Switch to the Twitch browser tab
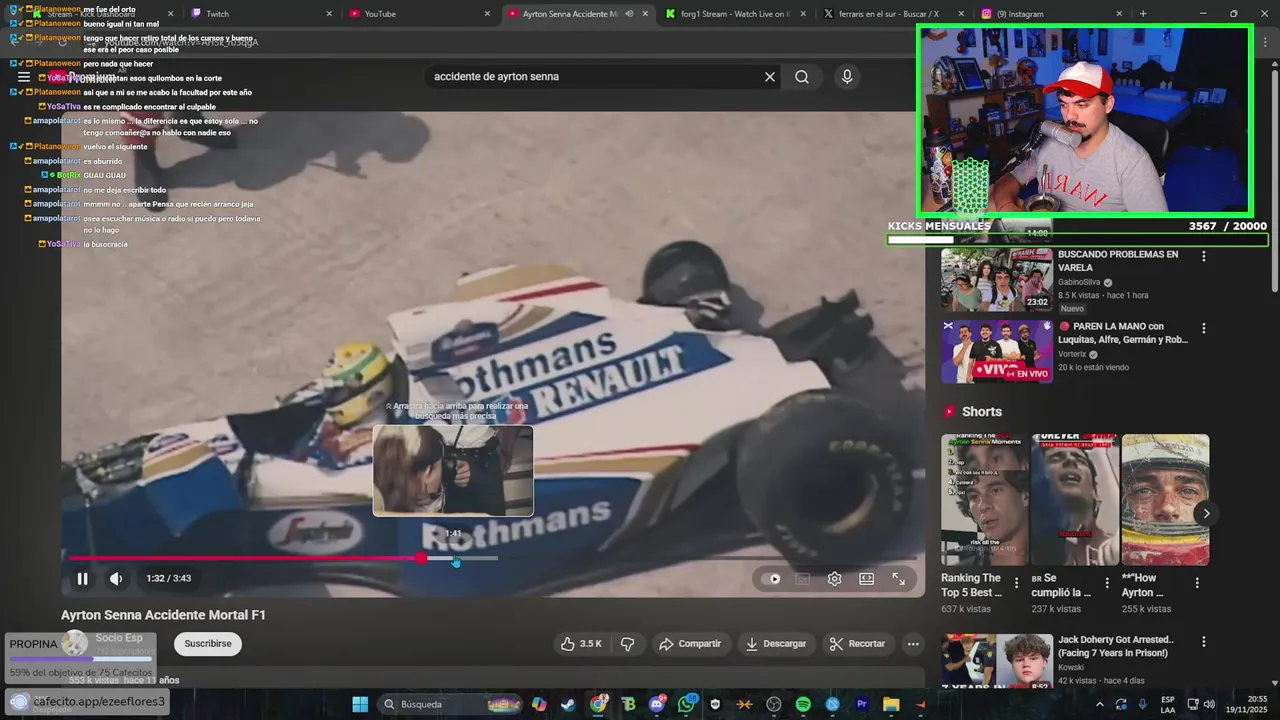The image size is (1280, 720). [x=260, y=14]
